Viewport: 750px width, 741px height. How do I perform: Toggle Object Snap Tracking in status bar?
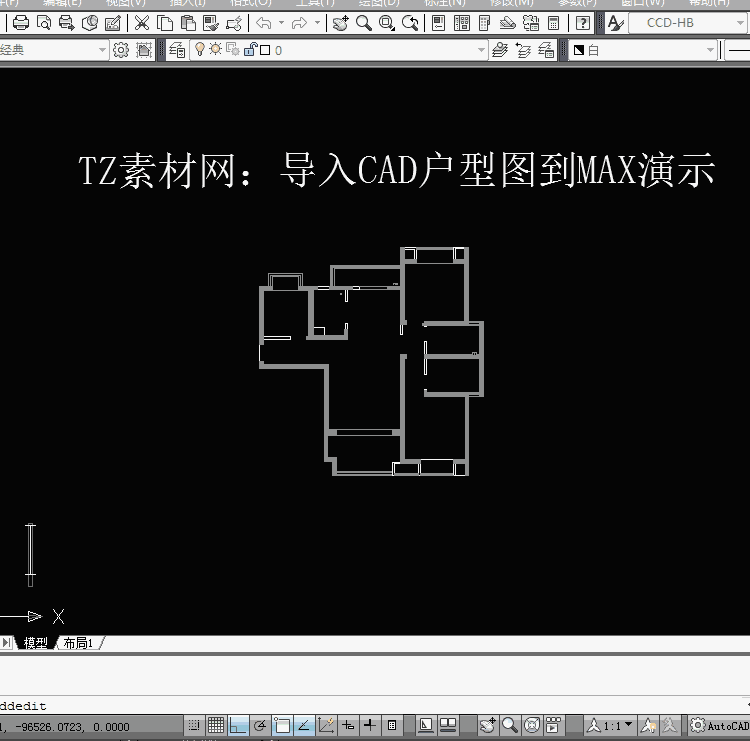[304, 726]
